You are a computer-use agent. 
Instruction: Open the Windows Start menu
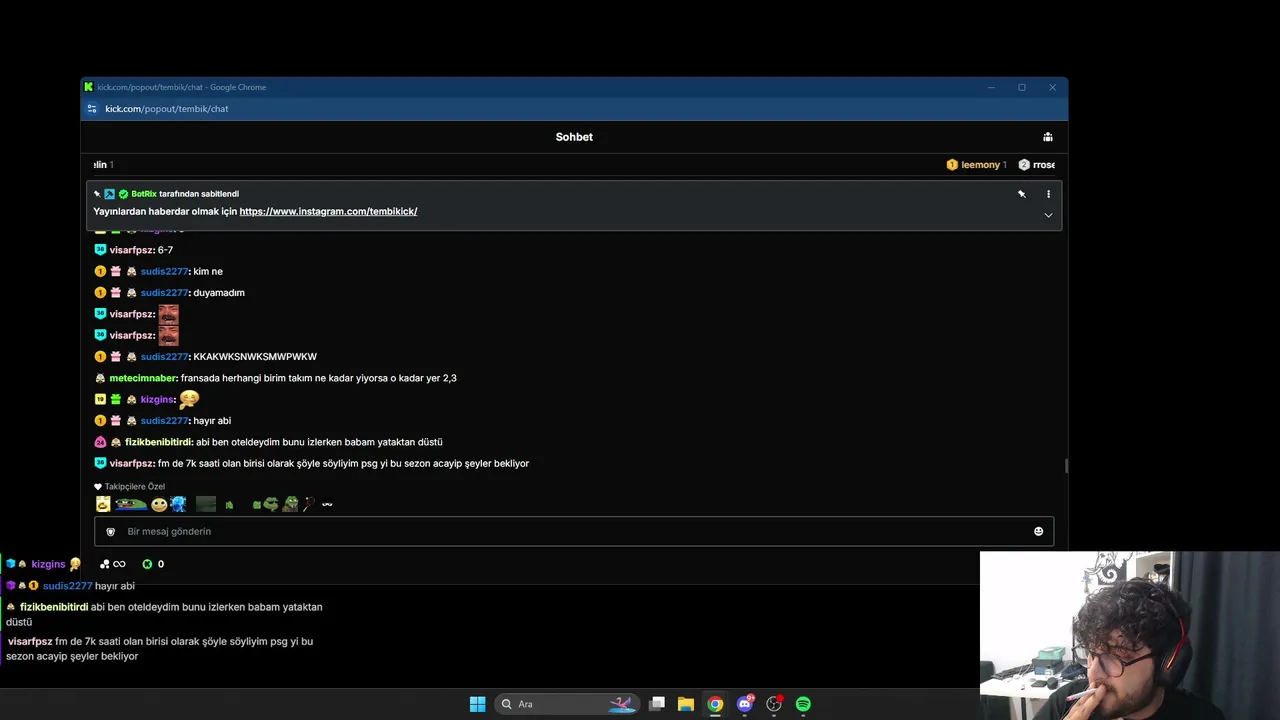477,704
